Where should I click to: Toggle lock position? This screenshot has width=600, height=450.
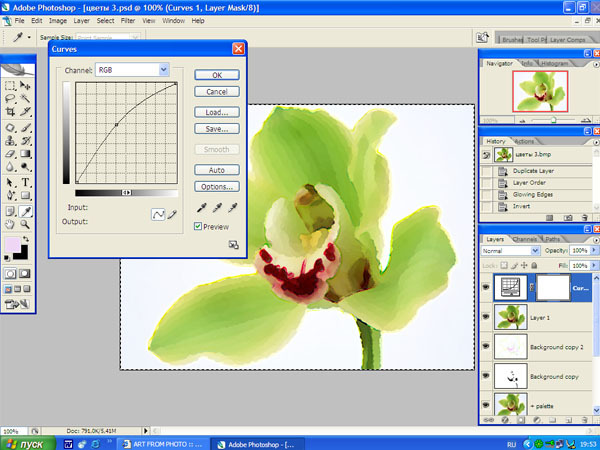(x=524, y=265)
